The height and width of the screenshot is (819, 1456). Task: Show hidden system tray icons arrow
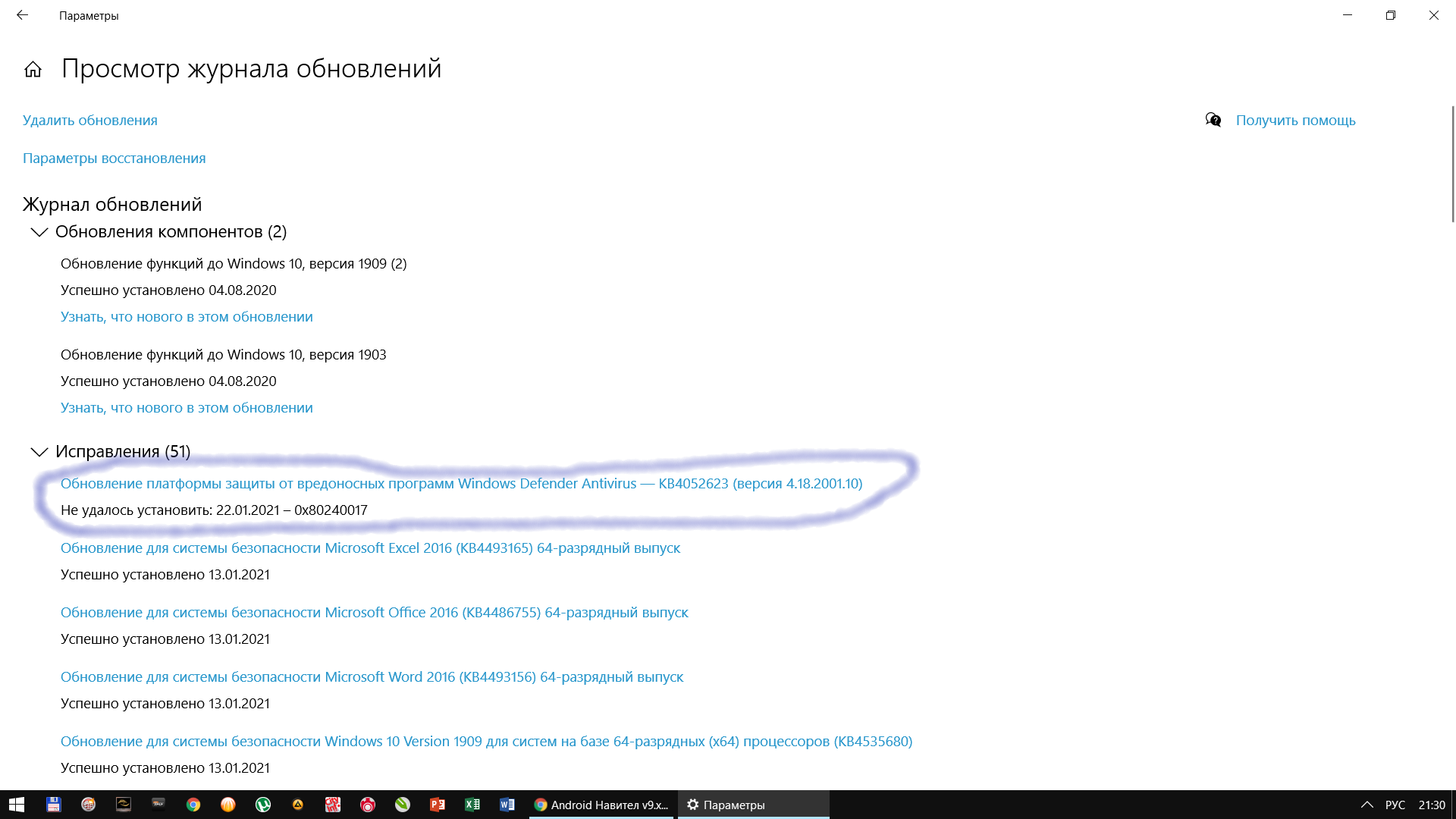pyautogui.click(x=1367, y=805)
